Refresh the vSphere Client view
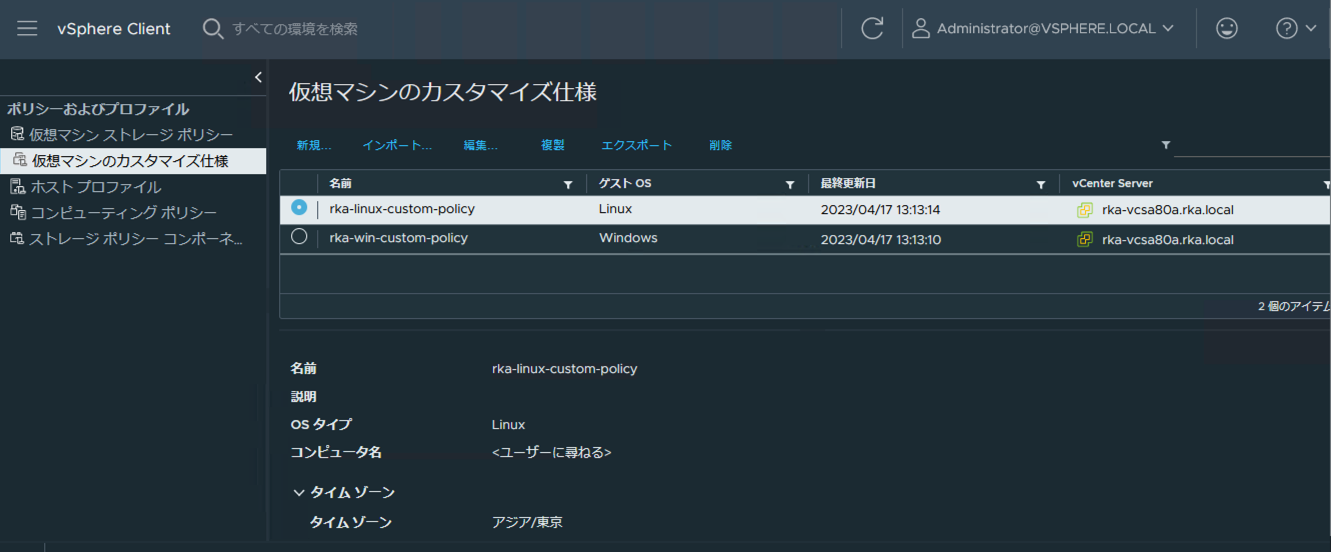The image size is (1331, 552). (x=872, y=29)
